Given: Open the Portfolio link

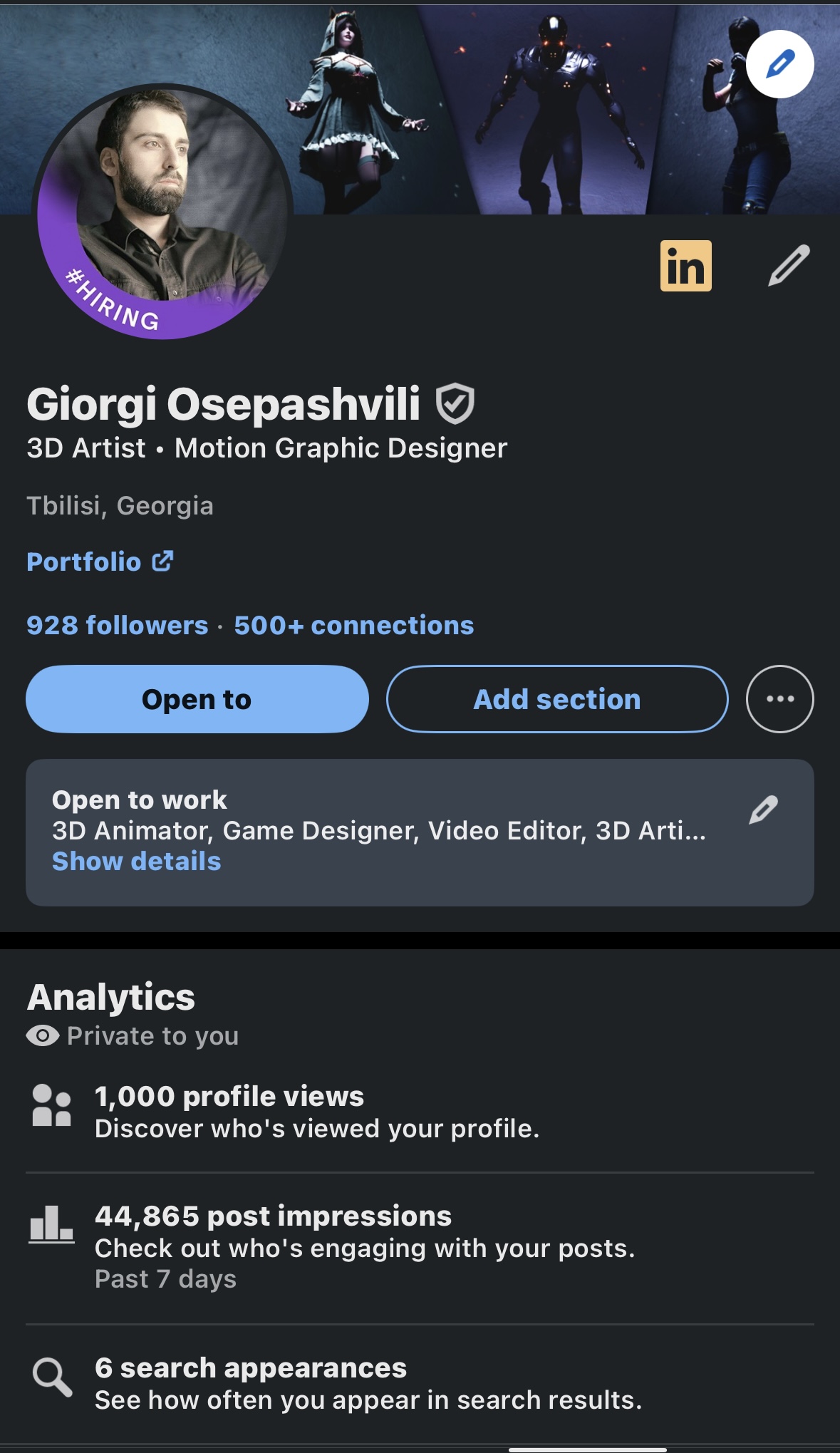Looking at the screenshot, I should 84,562.
